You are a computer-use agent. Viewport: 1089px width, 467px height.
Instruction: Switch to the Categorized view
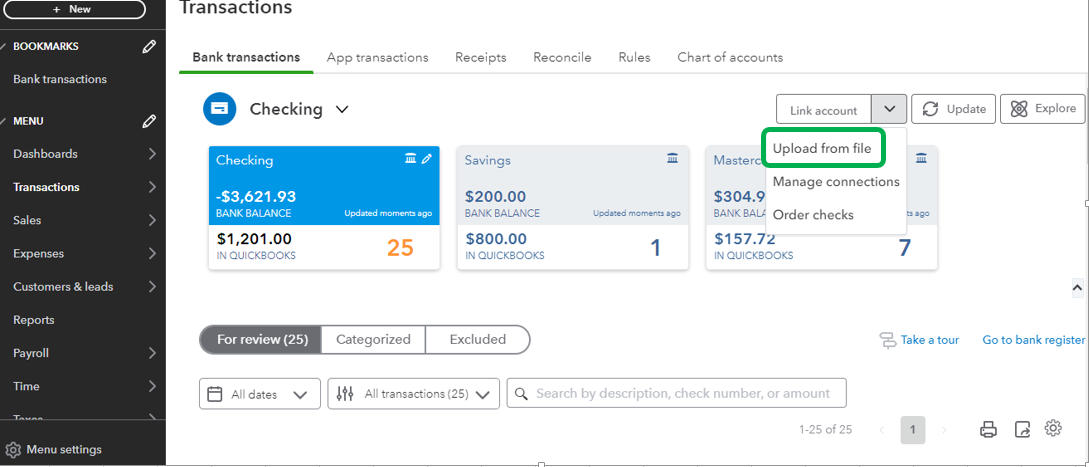click(x=373, y=339)
